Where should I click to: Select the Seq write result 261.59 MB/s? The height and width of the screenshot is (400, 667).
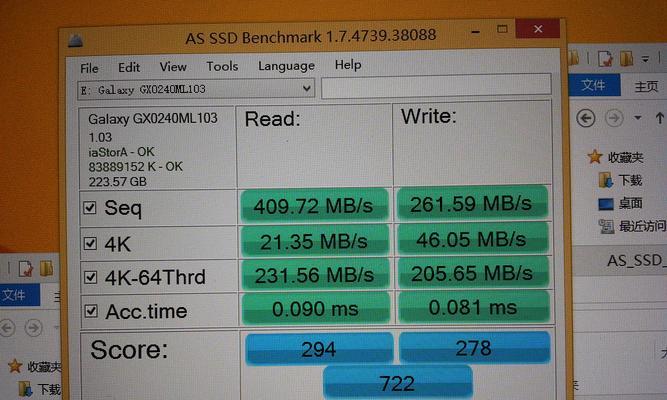(472, 203)
